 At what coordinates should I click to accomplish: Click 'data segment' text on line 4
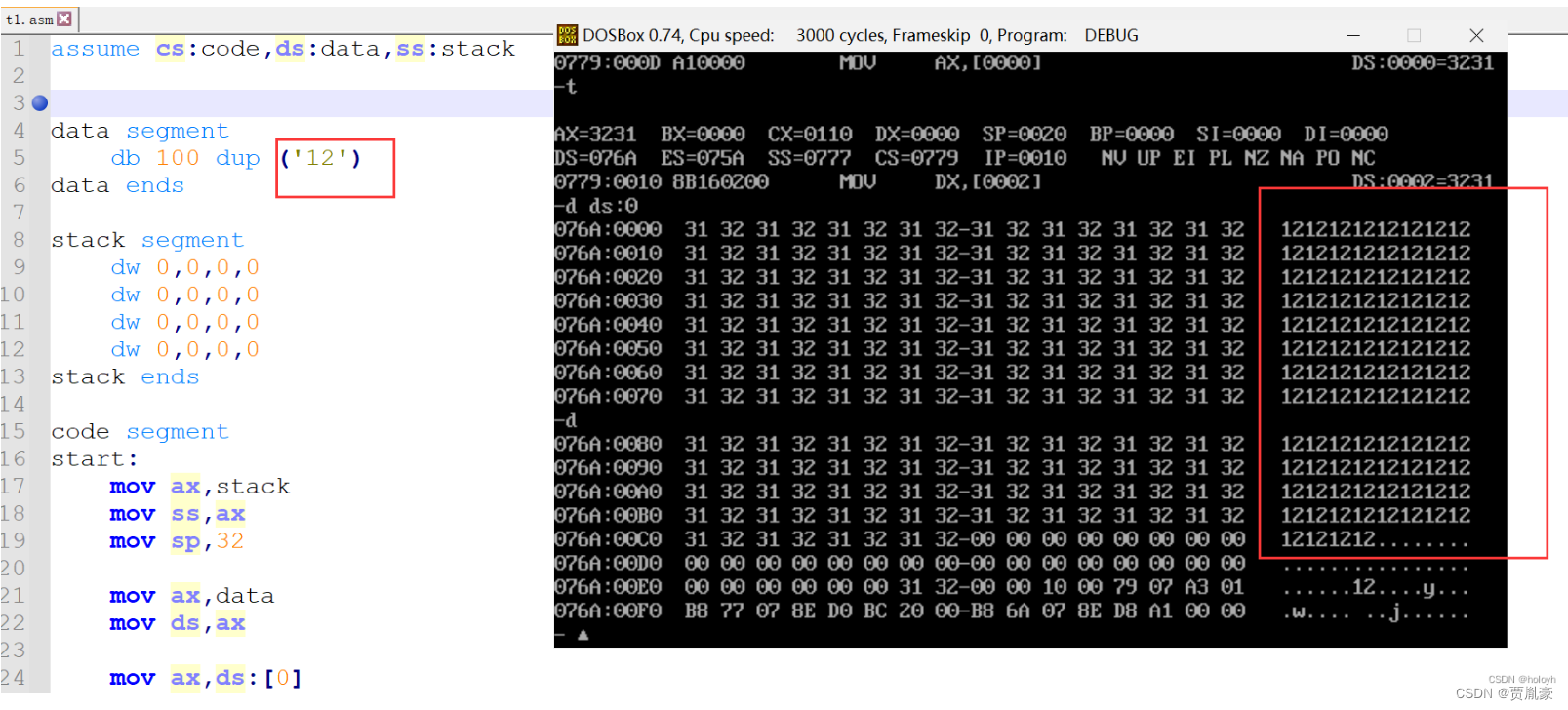140,131
